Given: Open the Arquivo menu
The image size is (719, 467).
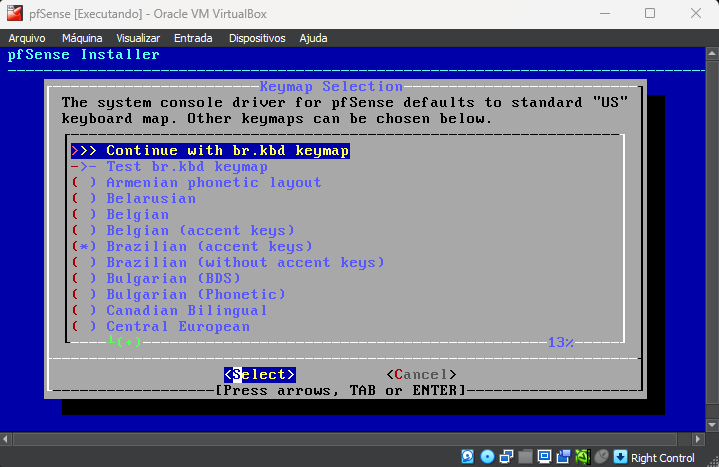Looking at the screenshot, I should point(27,38).
